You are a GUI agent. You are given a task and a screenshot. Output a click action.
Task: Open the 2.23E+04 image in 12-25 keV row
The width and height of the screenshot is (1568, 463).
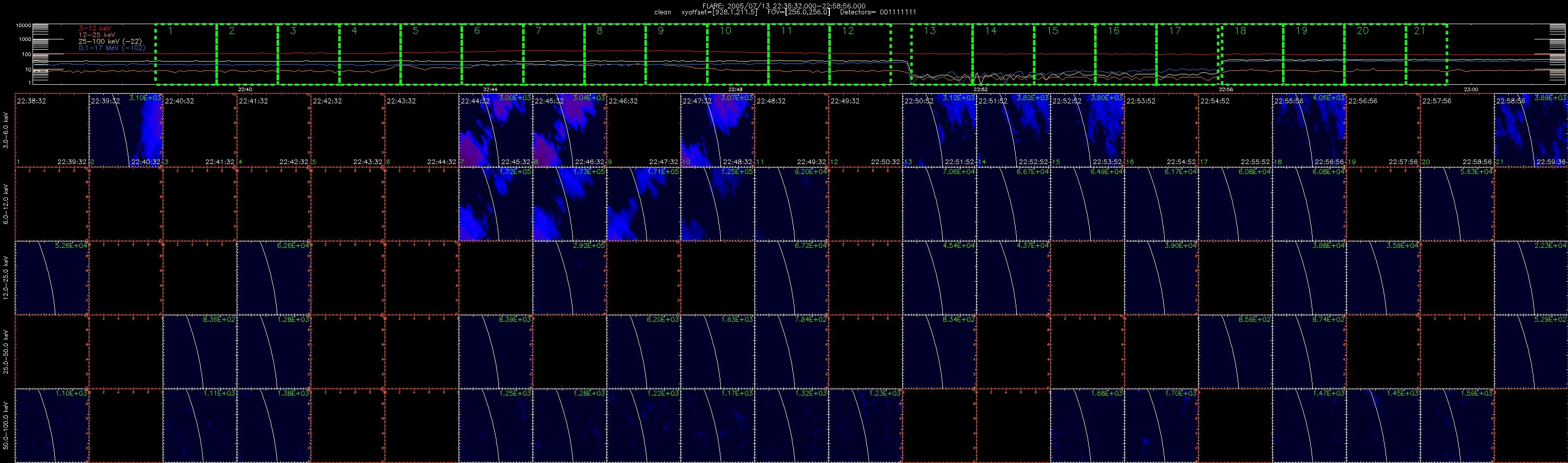pos(1531,278)
